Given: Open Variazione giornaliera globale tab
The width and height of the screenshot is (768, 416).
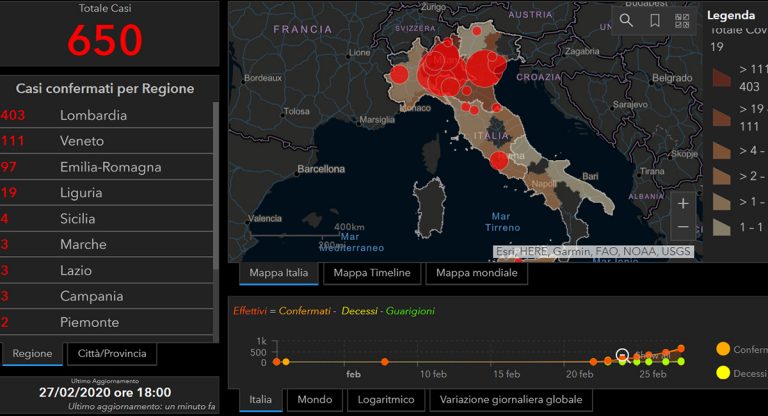Looking at the screenshot, I should click(511, 399).
